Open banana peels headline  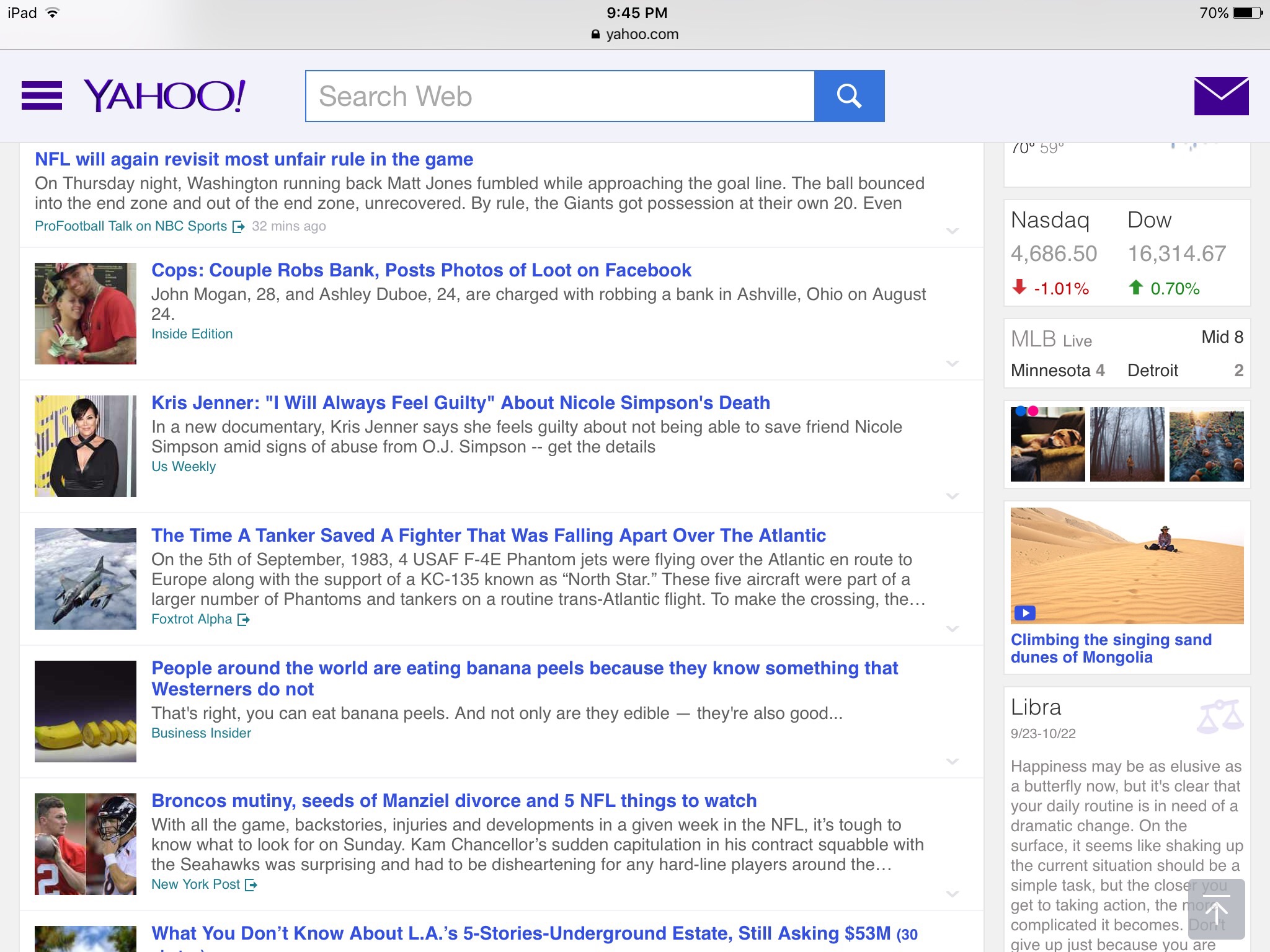pos(525,678)
